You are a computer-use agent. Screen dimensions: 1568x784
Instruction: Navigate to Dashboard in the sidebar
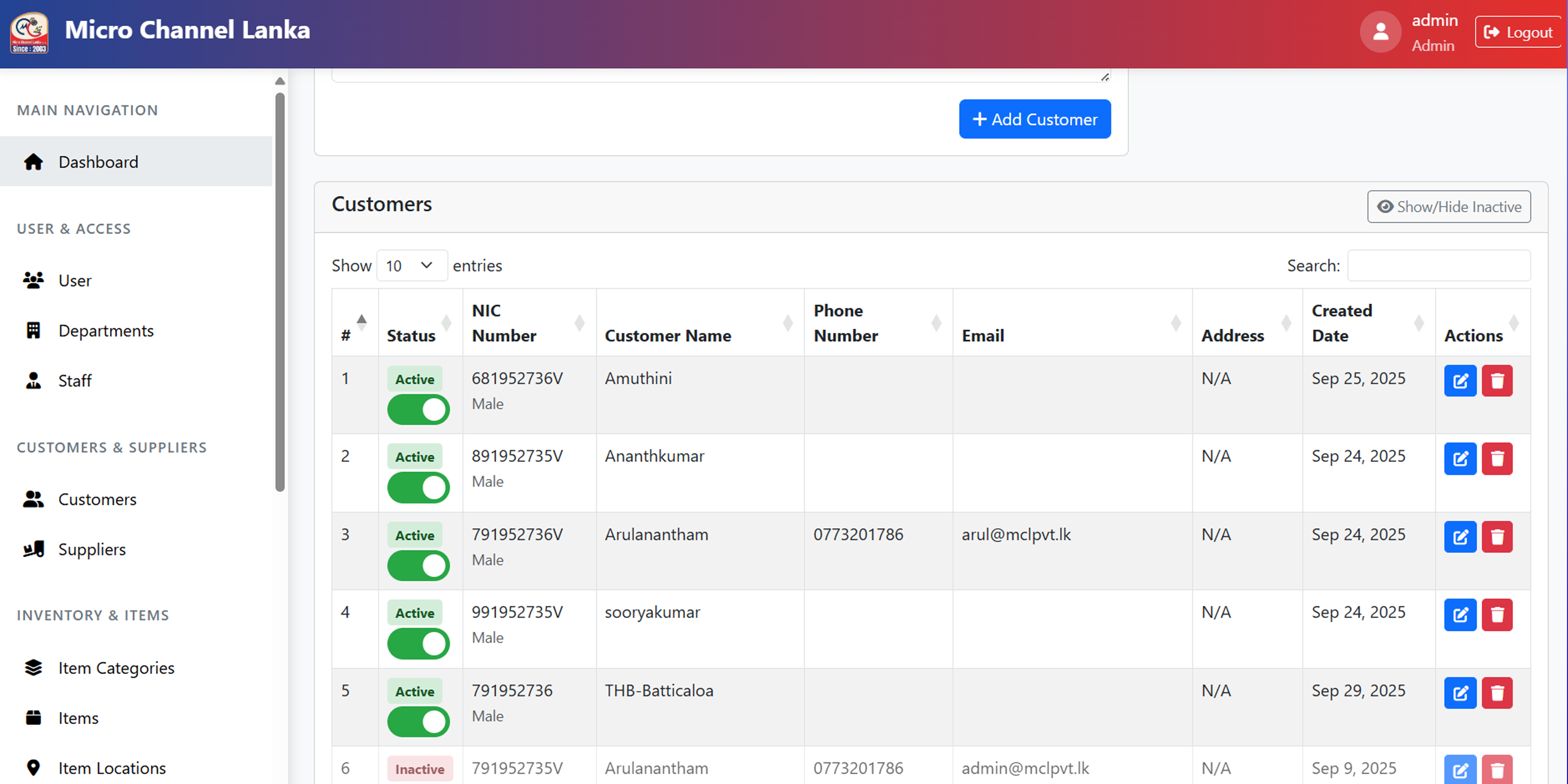coord(98,161)
